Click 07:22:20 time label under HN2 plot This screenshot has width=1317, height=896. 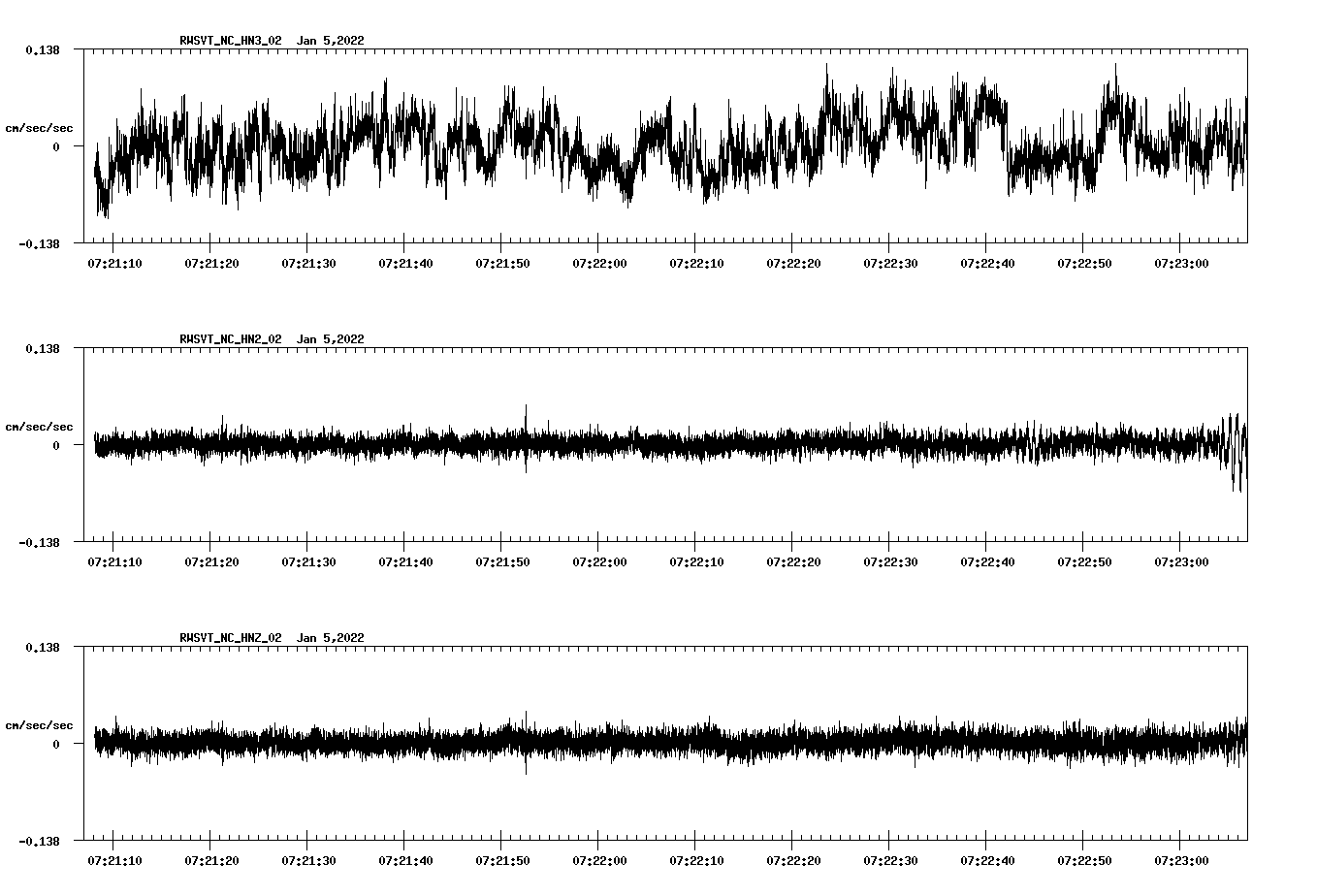793,561
